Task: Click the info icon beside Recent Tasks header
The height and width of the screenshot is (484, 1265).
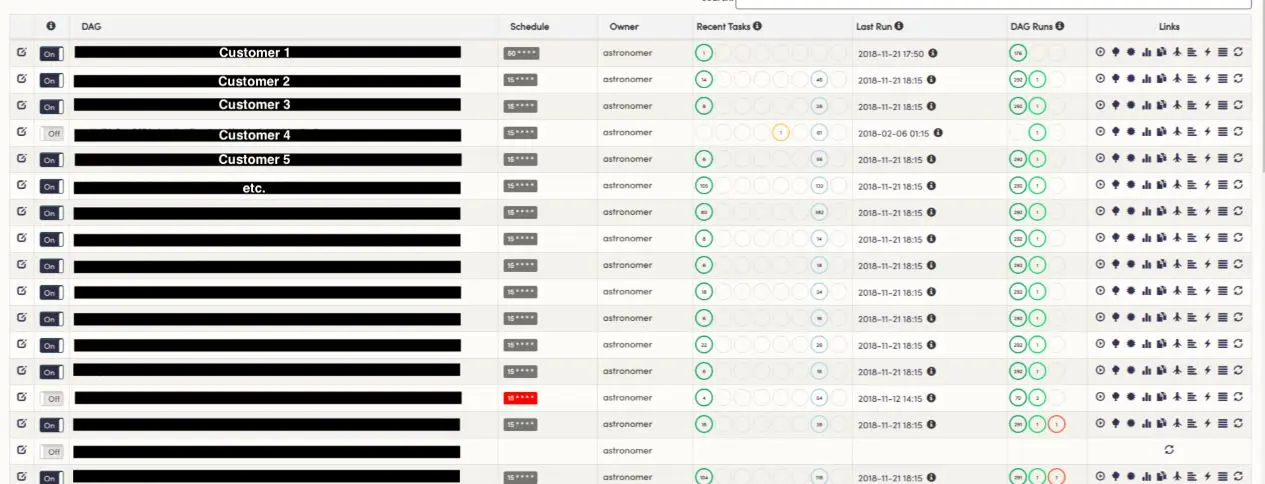Action: 757,26
